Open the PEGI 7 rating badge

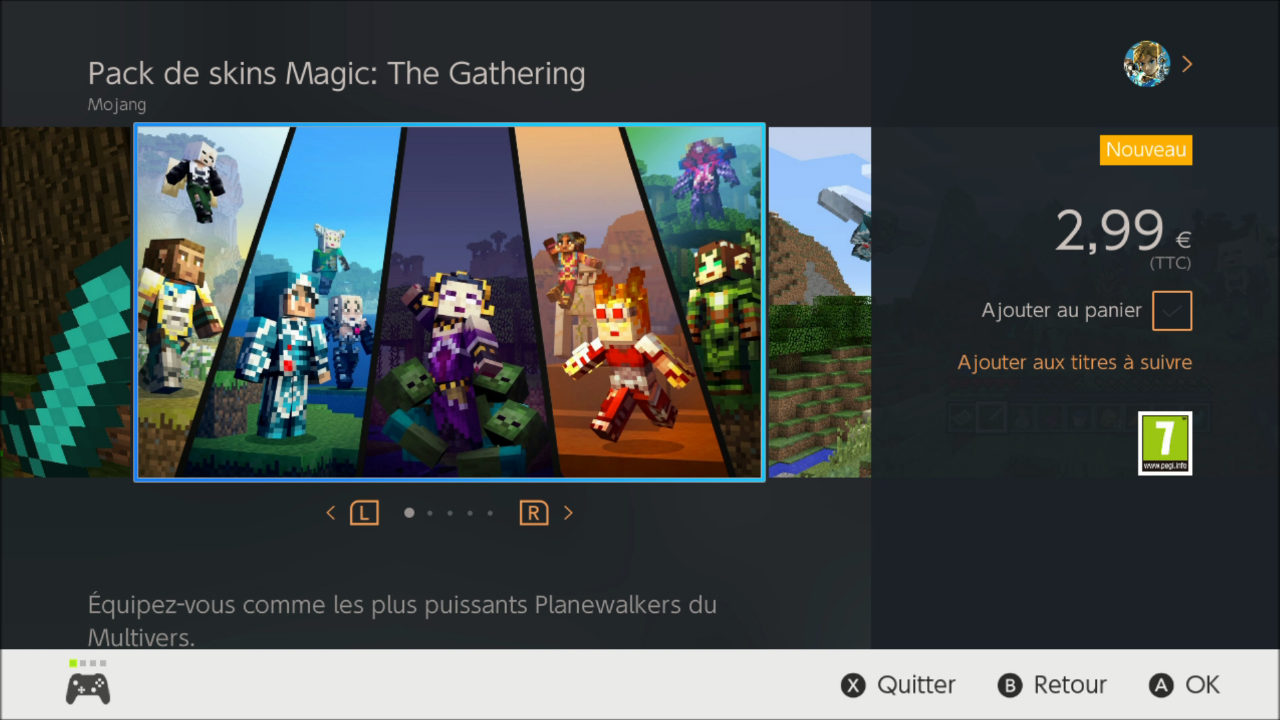1165,443
